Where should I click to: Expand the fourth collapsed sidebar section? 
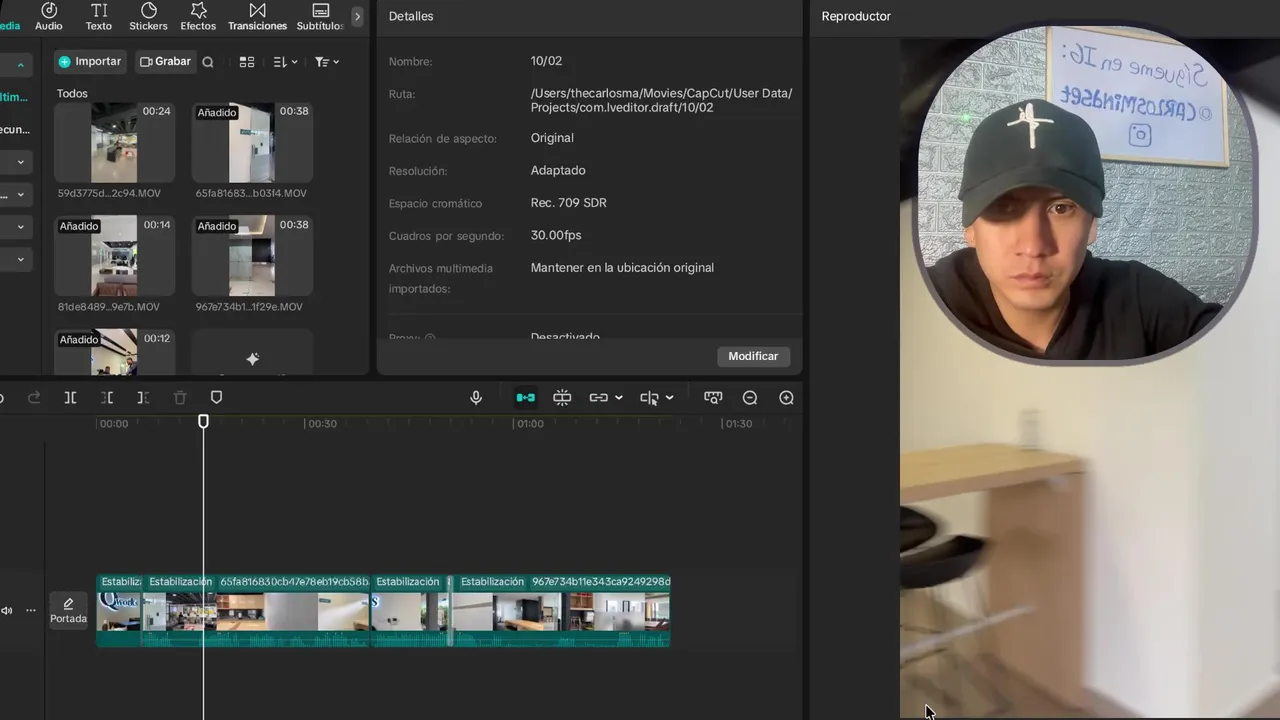20,259
